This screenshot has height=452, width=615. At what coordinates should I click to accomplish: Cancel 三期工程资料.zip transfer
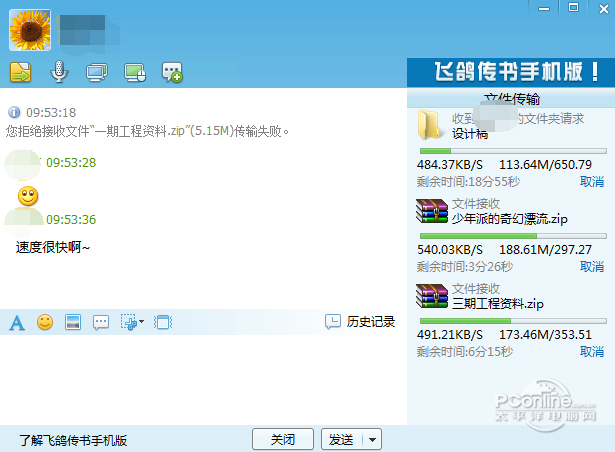click(591, 352)
